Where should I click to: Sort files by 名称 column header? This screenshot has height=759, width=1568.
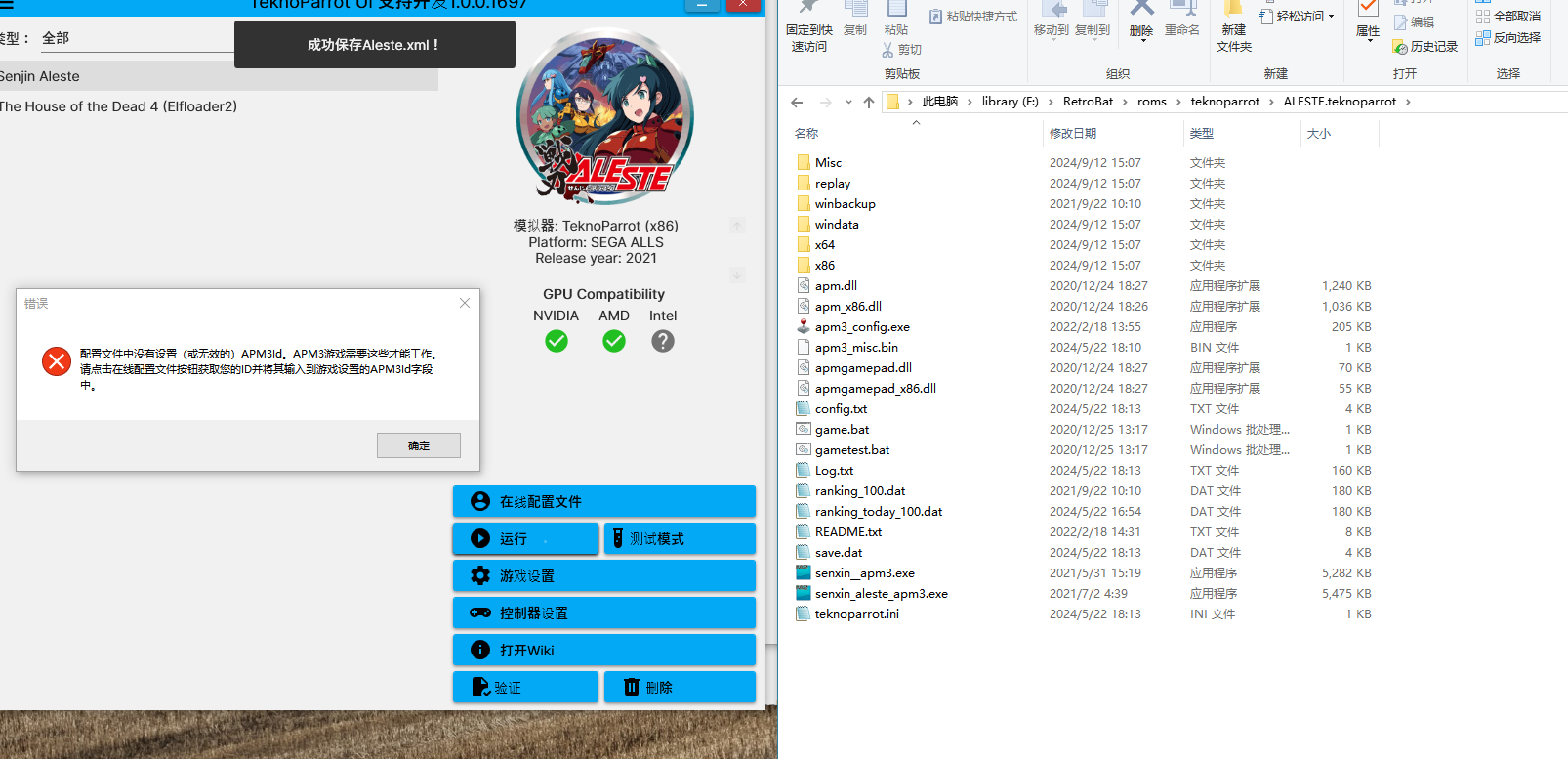tap(806, 133)
